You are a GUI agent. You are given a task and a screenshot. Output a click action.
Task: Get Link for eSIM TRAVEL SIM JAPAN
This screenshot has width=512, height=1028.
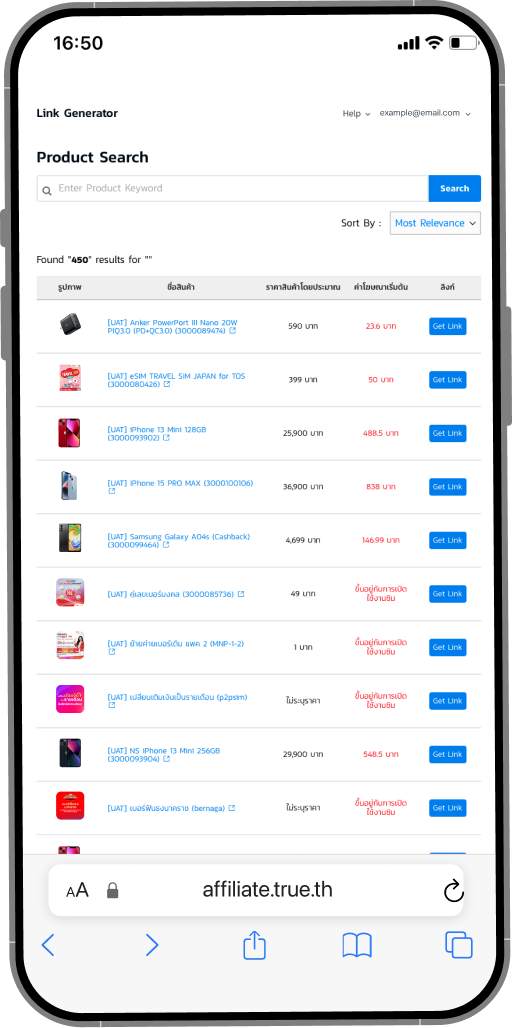tap(448, 380)
